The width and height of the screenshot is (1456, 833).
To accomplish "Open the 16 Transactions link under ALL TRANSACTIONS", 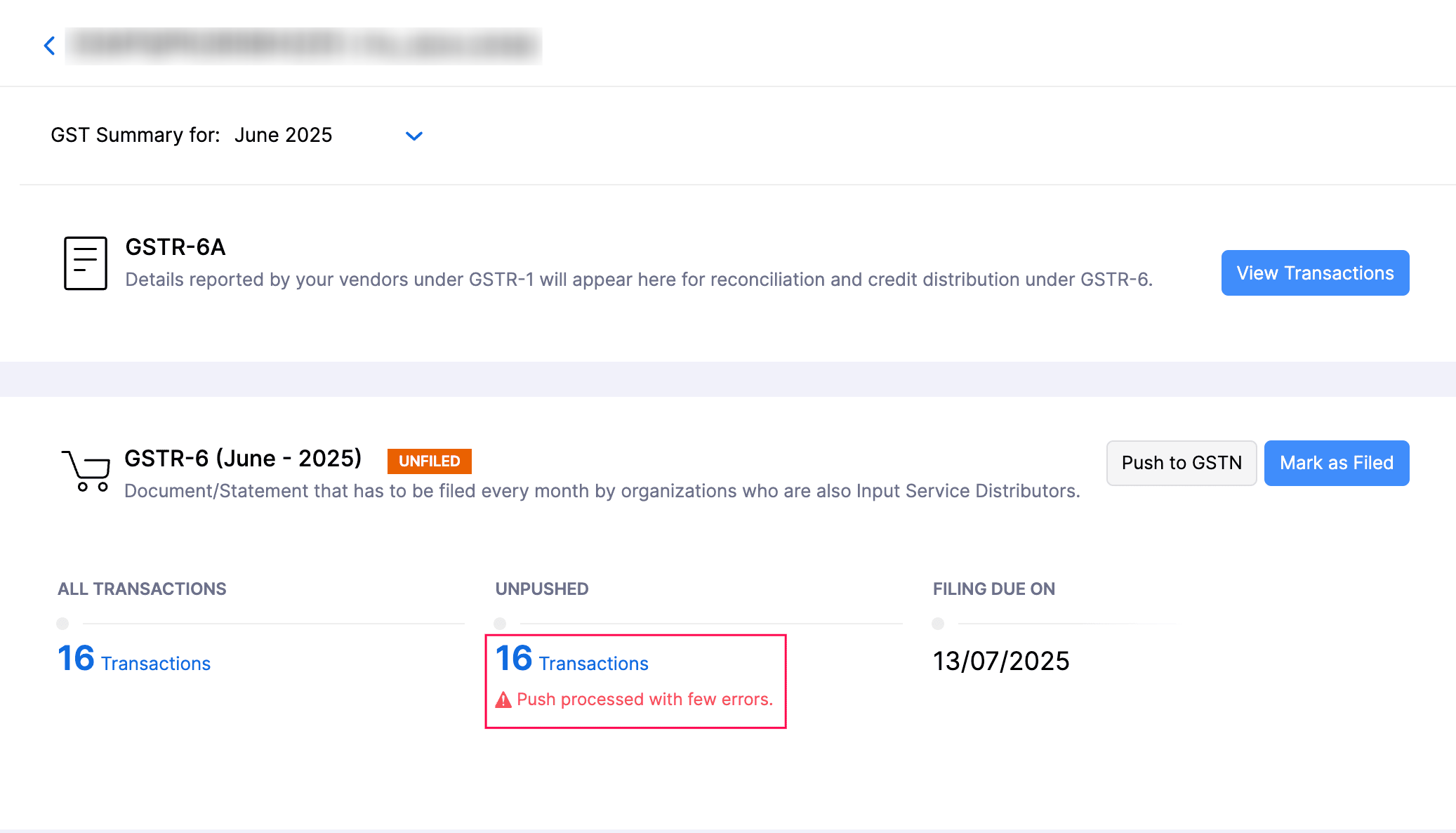I will click(133, 660).
